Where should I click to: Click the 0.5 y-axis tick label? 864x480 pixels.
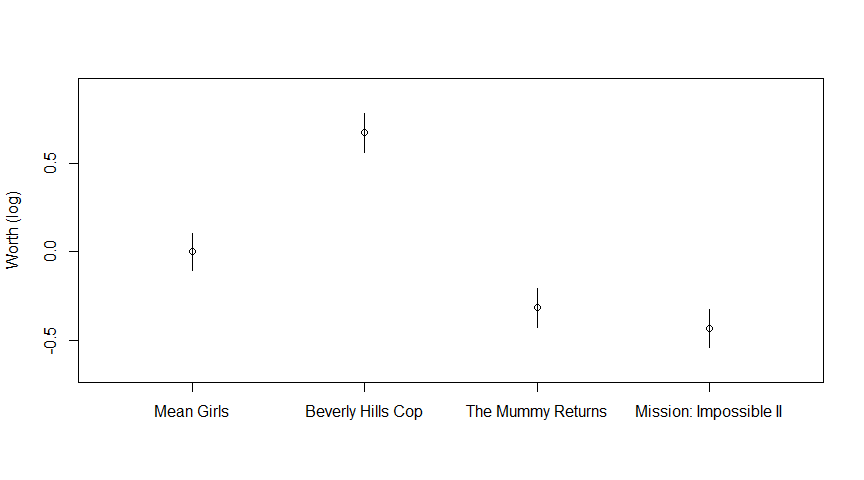point(50,163)
